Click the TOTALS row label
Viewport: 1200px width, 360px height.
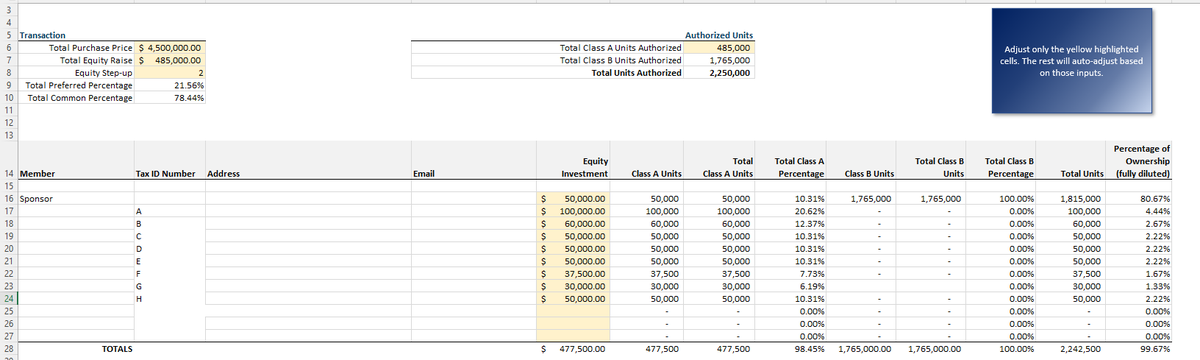[x=118, y=349]
